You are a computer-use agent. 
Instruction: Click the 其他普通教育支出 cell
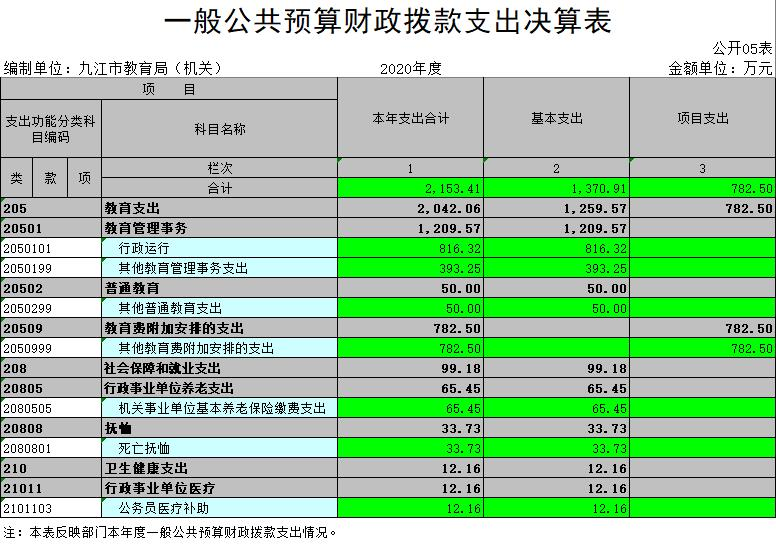pos(219,308)
